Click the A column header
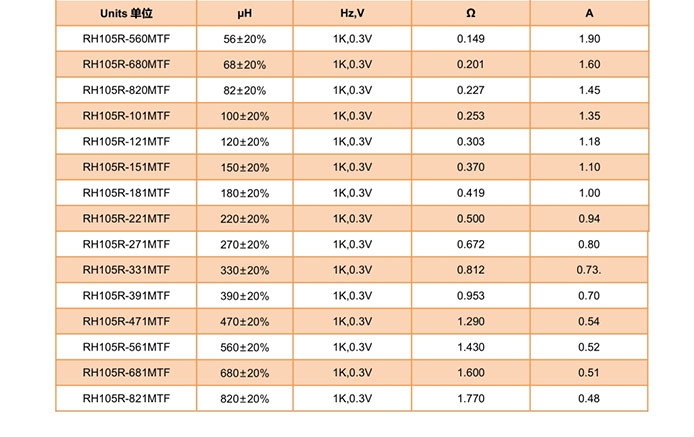 click(589, 13)
